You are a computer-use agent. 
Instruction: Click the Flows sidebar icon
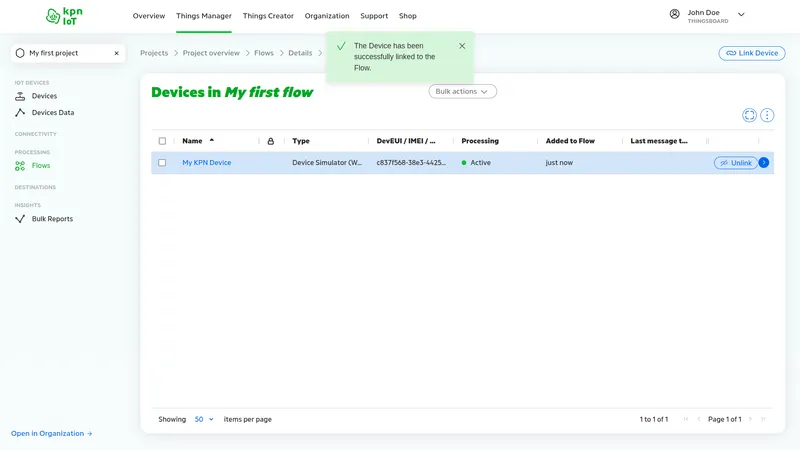click(x=20, y=166)
